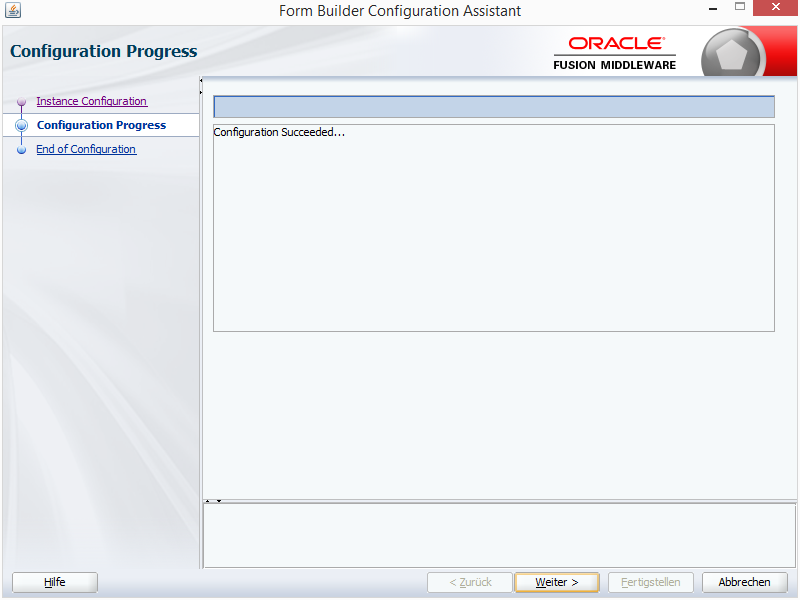
Task: Click the Oracle Fusion Middleware logo
Action: click(x=615, y=53)
